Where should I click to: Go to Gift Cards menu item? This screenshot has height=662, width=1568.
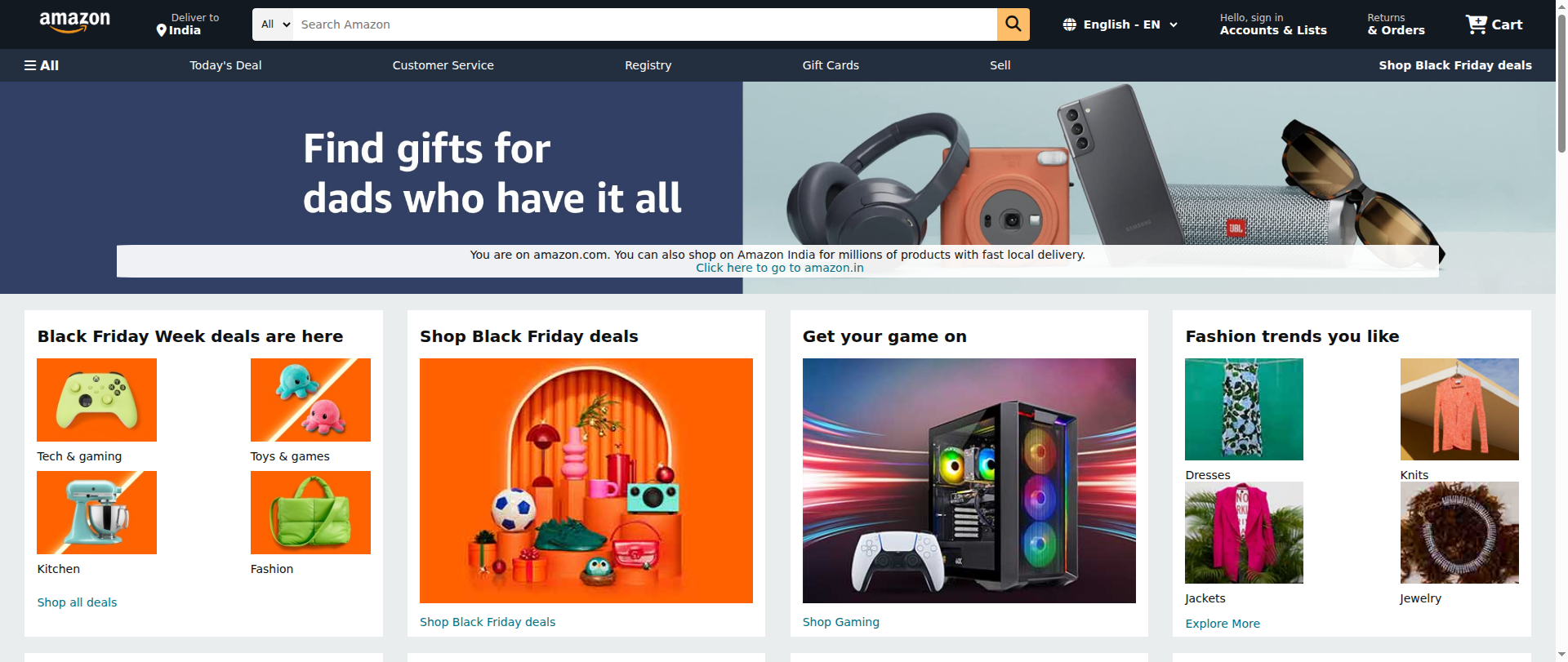pyautogui.click(x=831, y=65)
